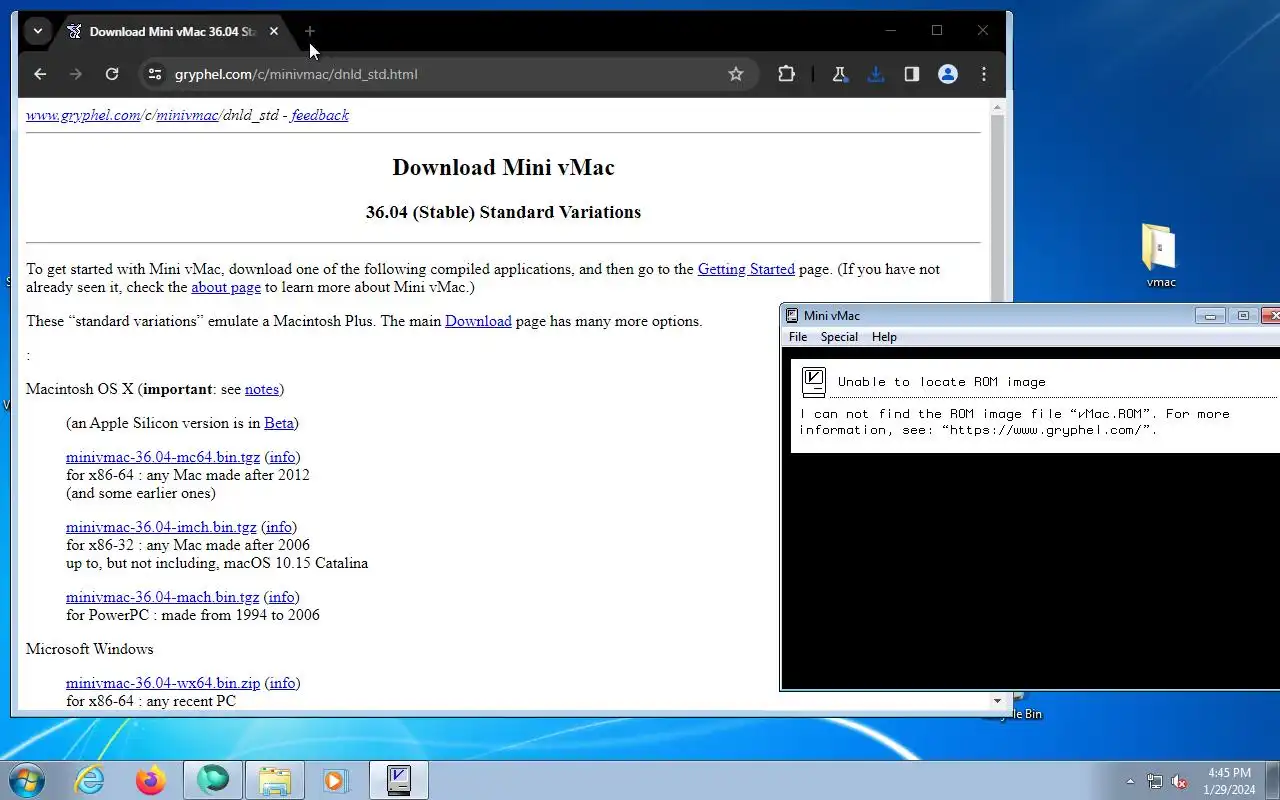Image resolution: width=1280 pixels, height=800 pixels.
Task: Open the Chrome extensions puzzle icon
Action: pyautogui.click(x=786, y=74)
